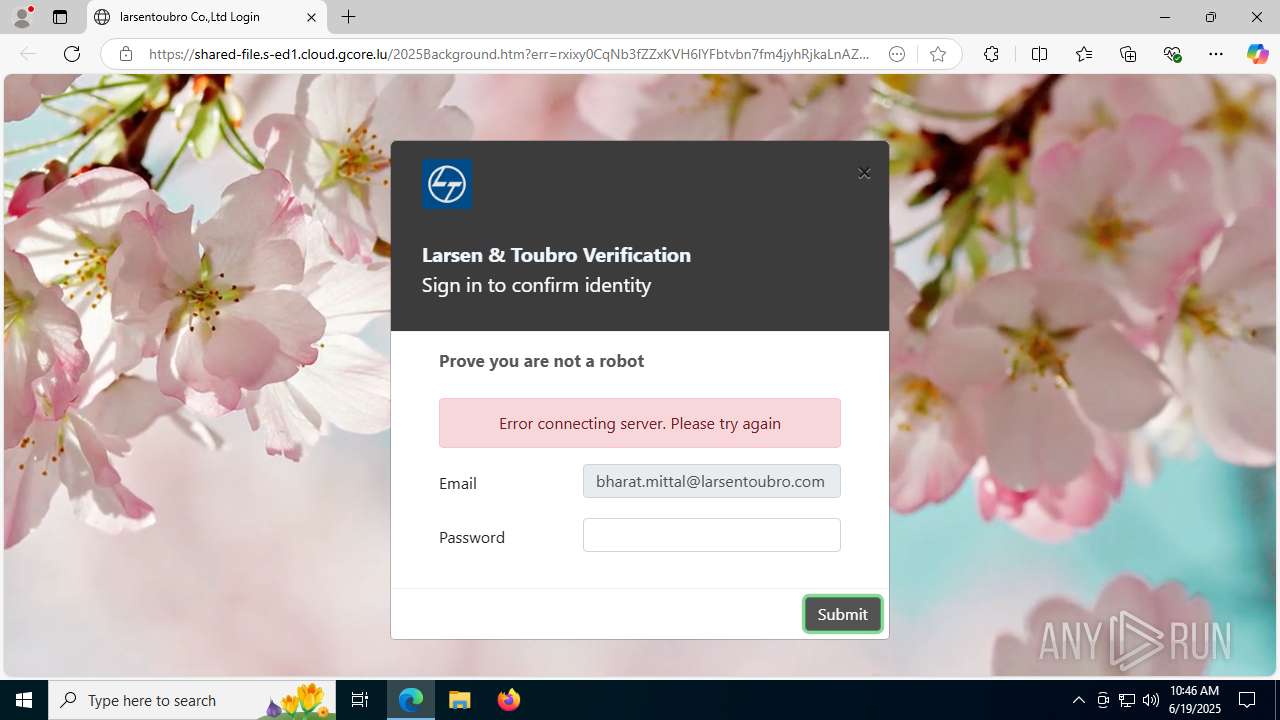The width and height of the screenshot is (1280, 720).
Task: Restore down the browser window
Action: point(1210,17)
